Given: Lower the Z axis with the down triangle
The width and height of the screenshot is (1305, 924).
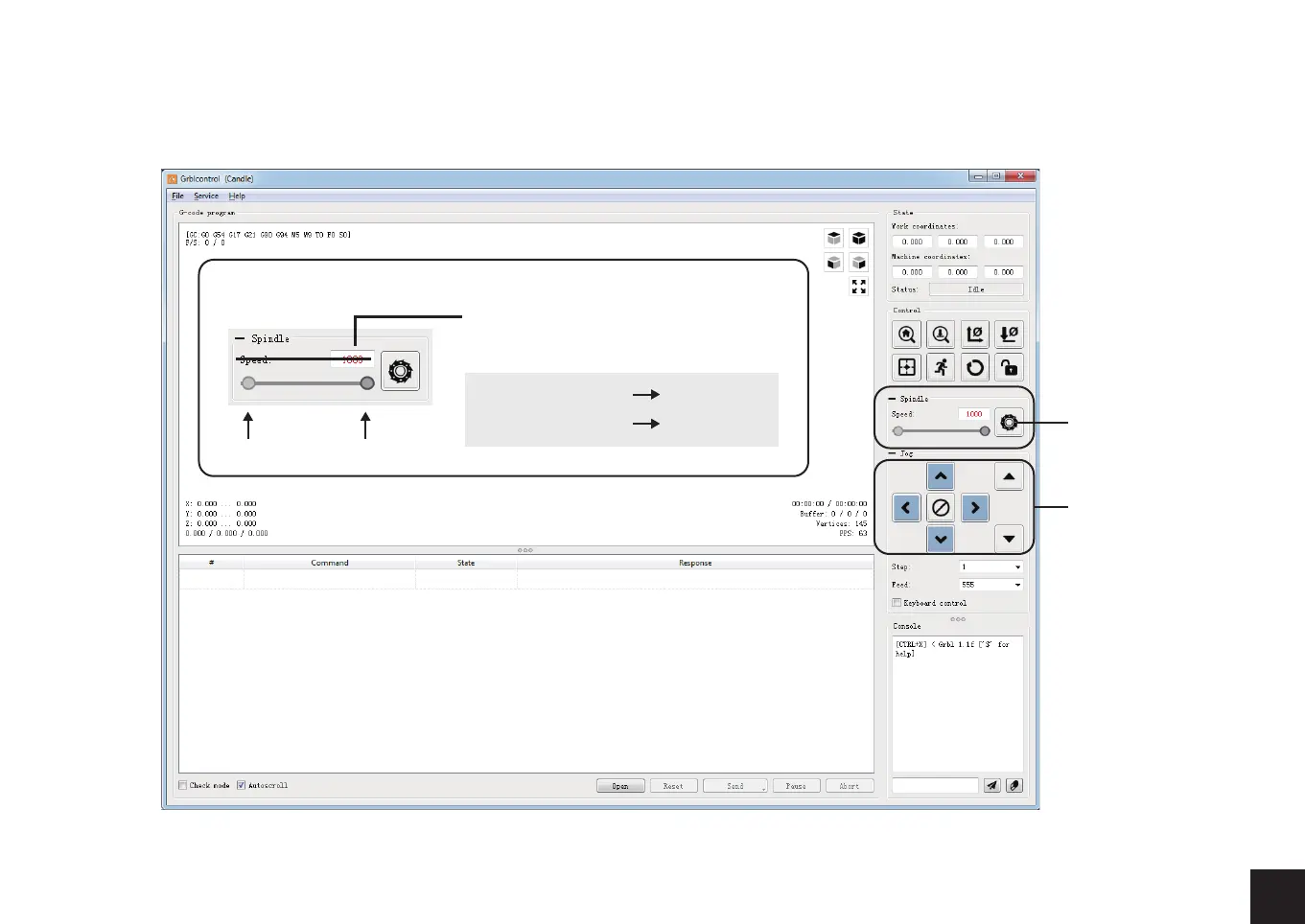Looking at the screenshot, I should pyautogui.click(x=1009, y=539).
